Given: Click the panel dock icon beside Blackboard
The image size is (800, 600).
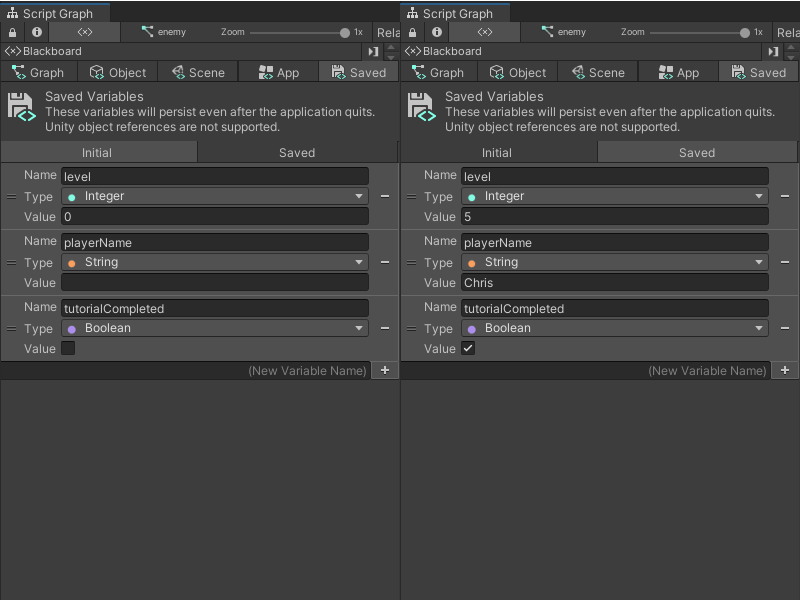Looking at the screenshot, I should (x=371, y=51).
